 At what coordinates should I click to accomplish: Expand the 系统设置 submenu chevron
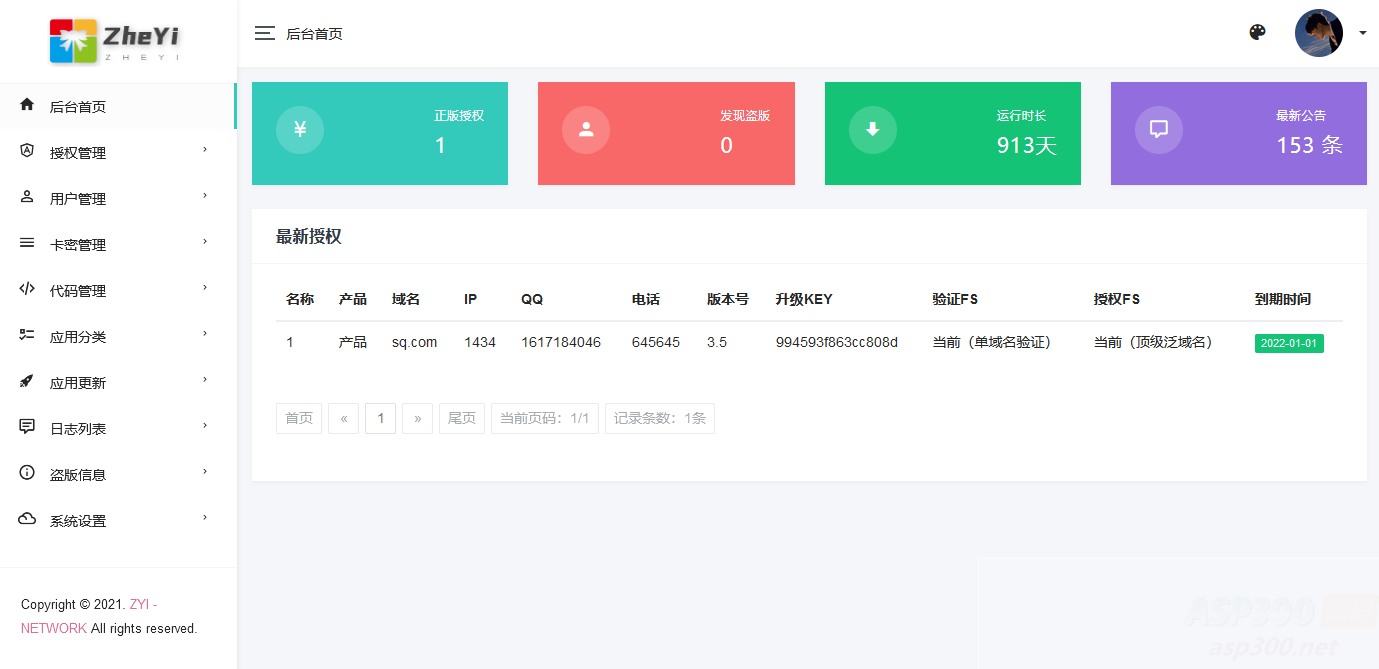(205, 519)
